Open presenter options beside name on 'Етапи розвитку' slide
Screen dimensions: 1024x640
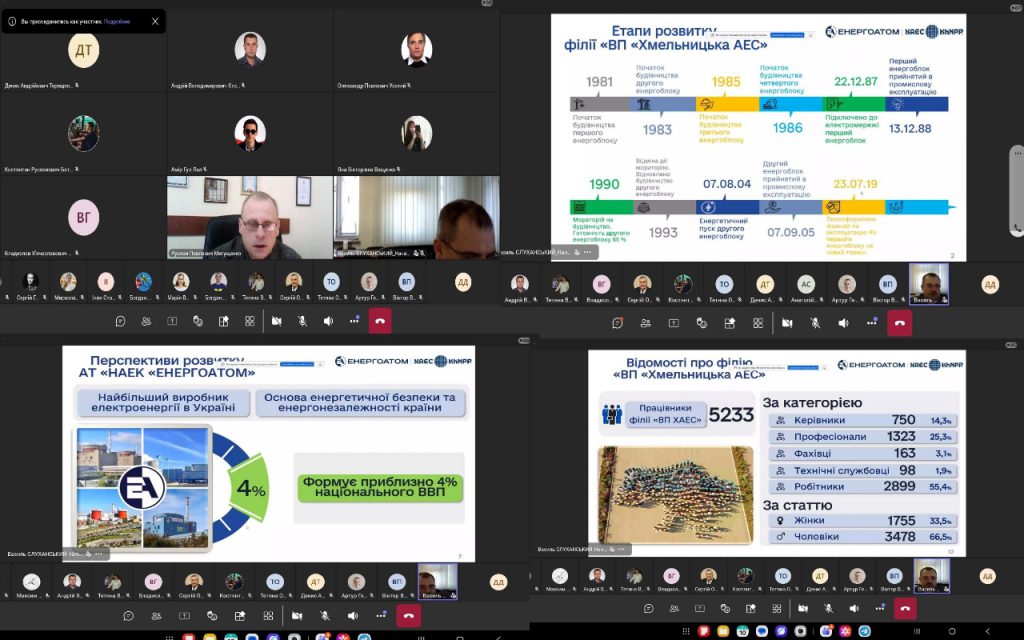click(588, 252)
